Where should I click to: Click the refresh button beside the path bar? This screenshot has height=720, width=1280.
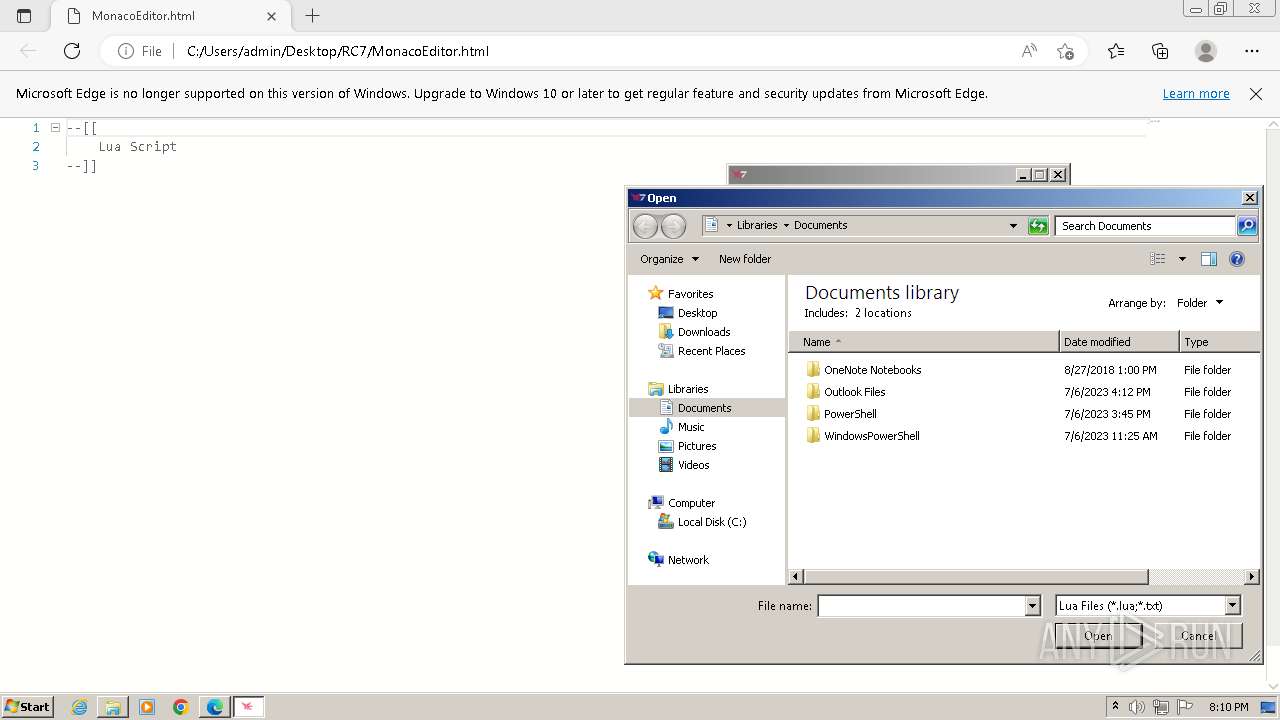[x=1038, y=226]
